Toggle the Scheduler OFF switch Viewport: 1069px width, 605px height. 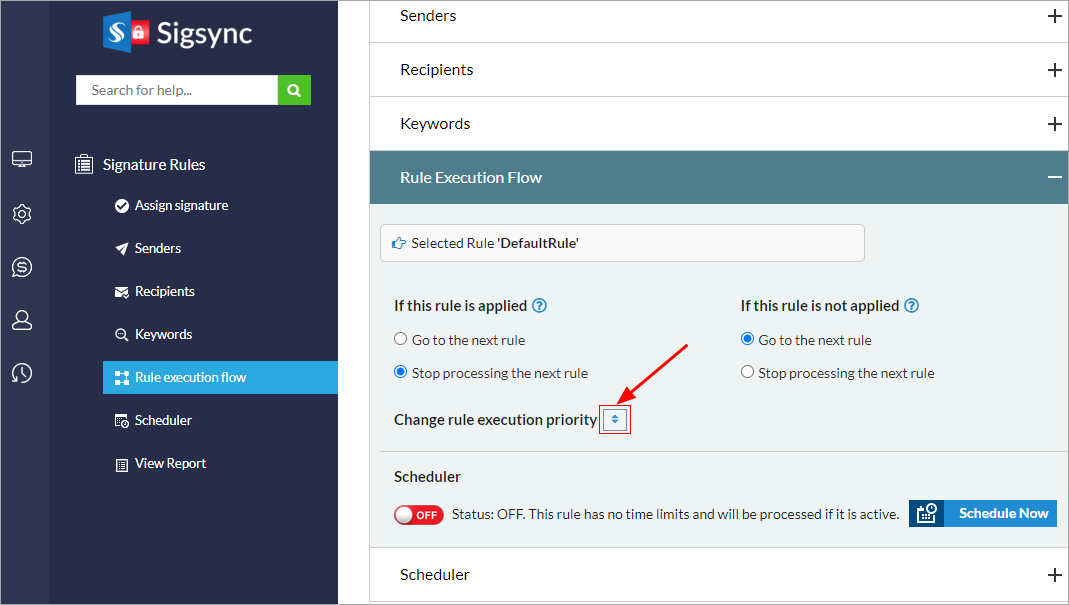click(419, 515)
